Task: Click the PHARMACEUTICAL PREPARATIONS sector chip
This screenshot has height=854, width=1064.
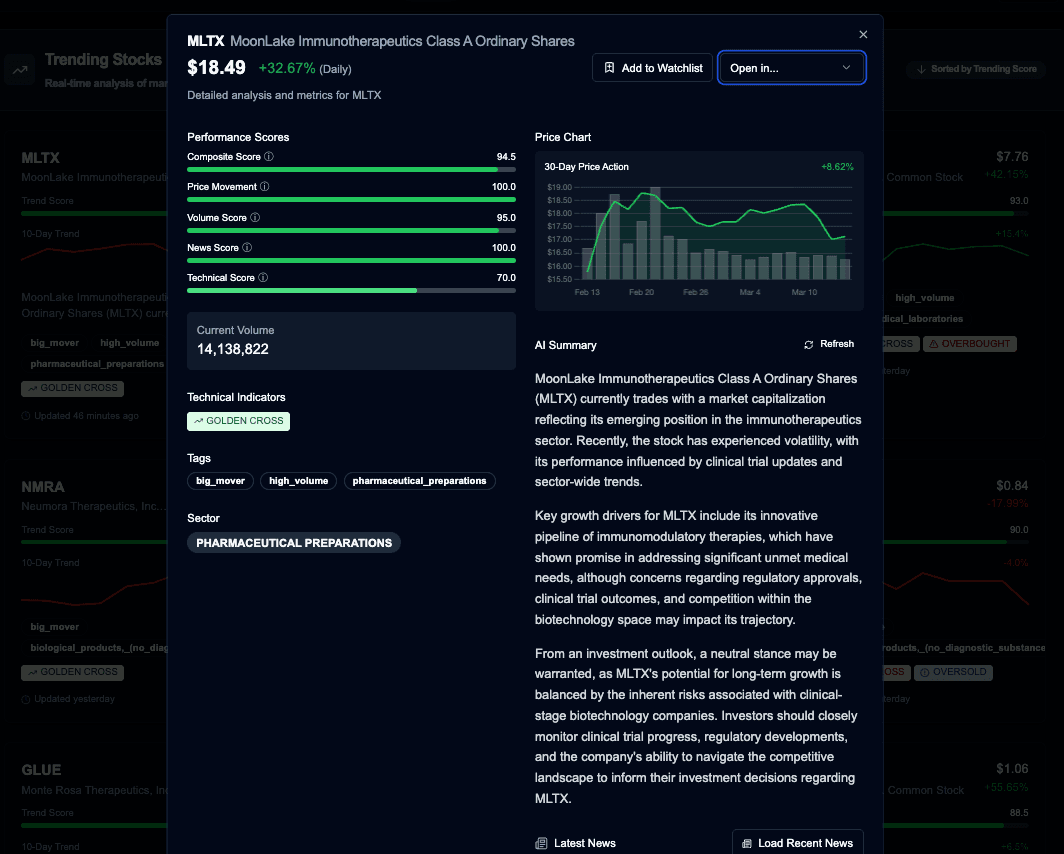Action: 293,543
